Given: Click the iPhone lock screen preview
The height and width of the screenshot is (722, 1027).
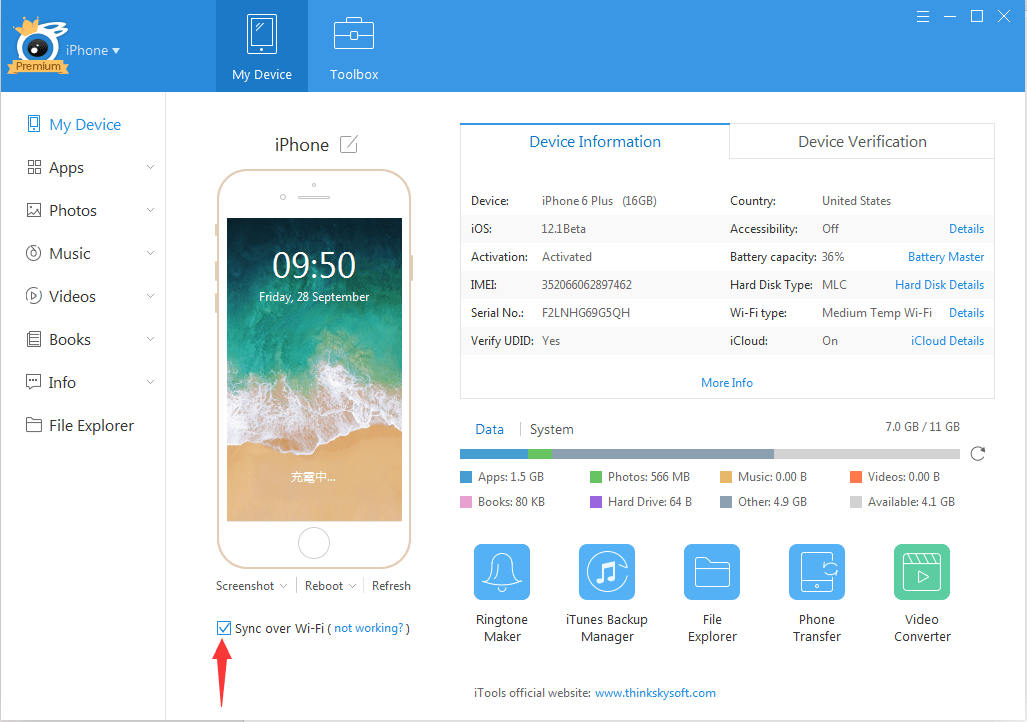Looking at the screenshot, I should [314, 369].
